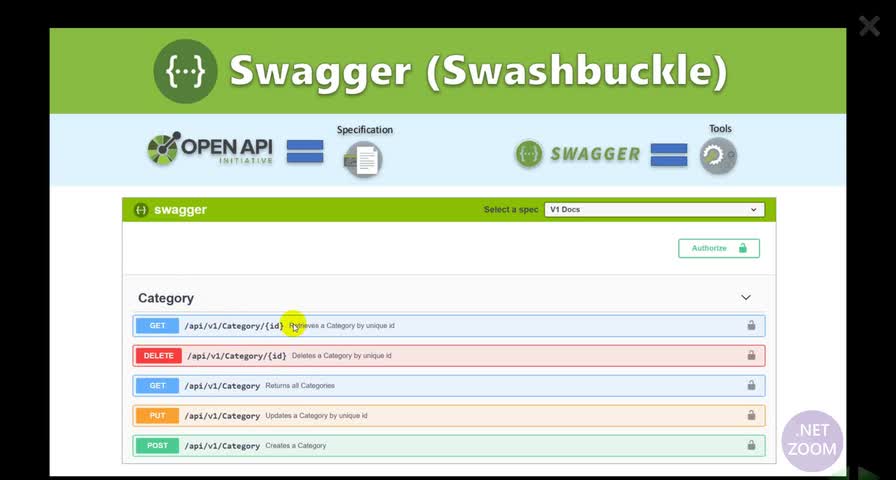
Task: Click the OpenAPI Initiative logo
Action: (x=210, y=149)
